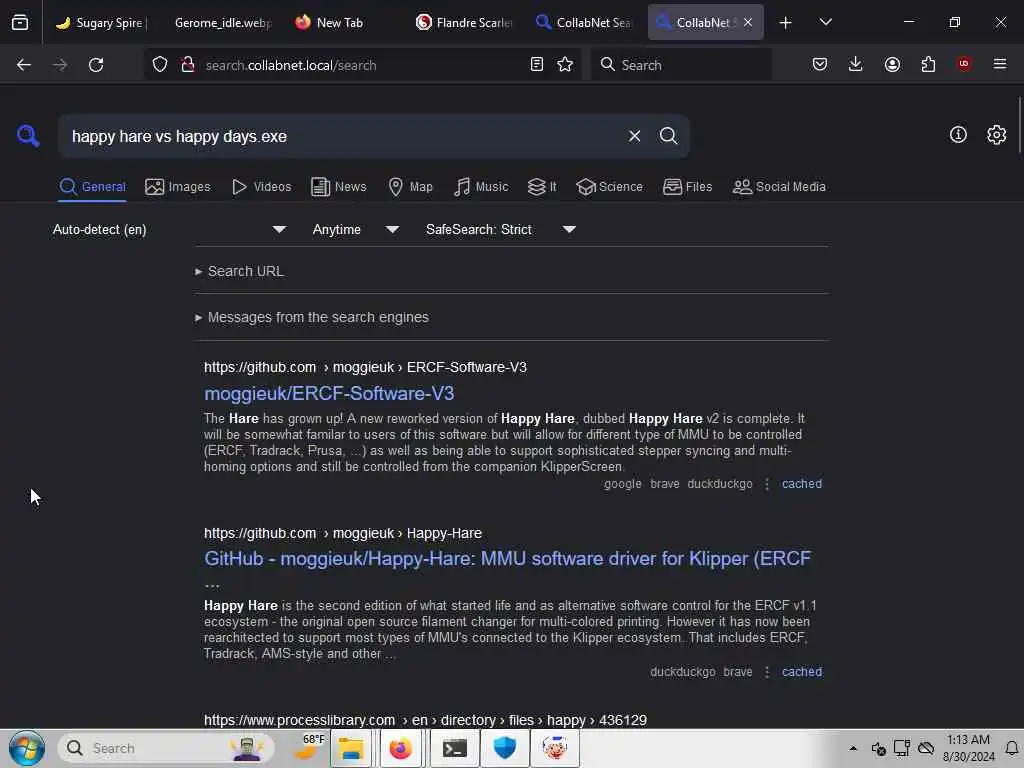Open the Firefox application menu
The width and height of the screenshot is (1024, 768).
pyautogui.click(x=1000, y=64)
